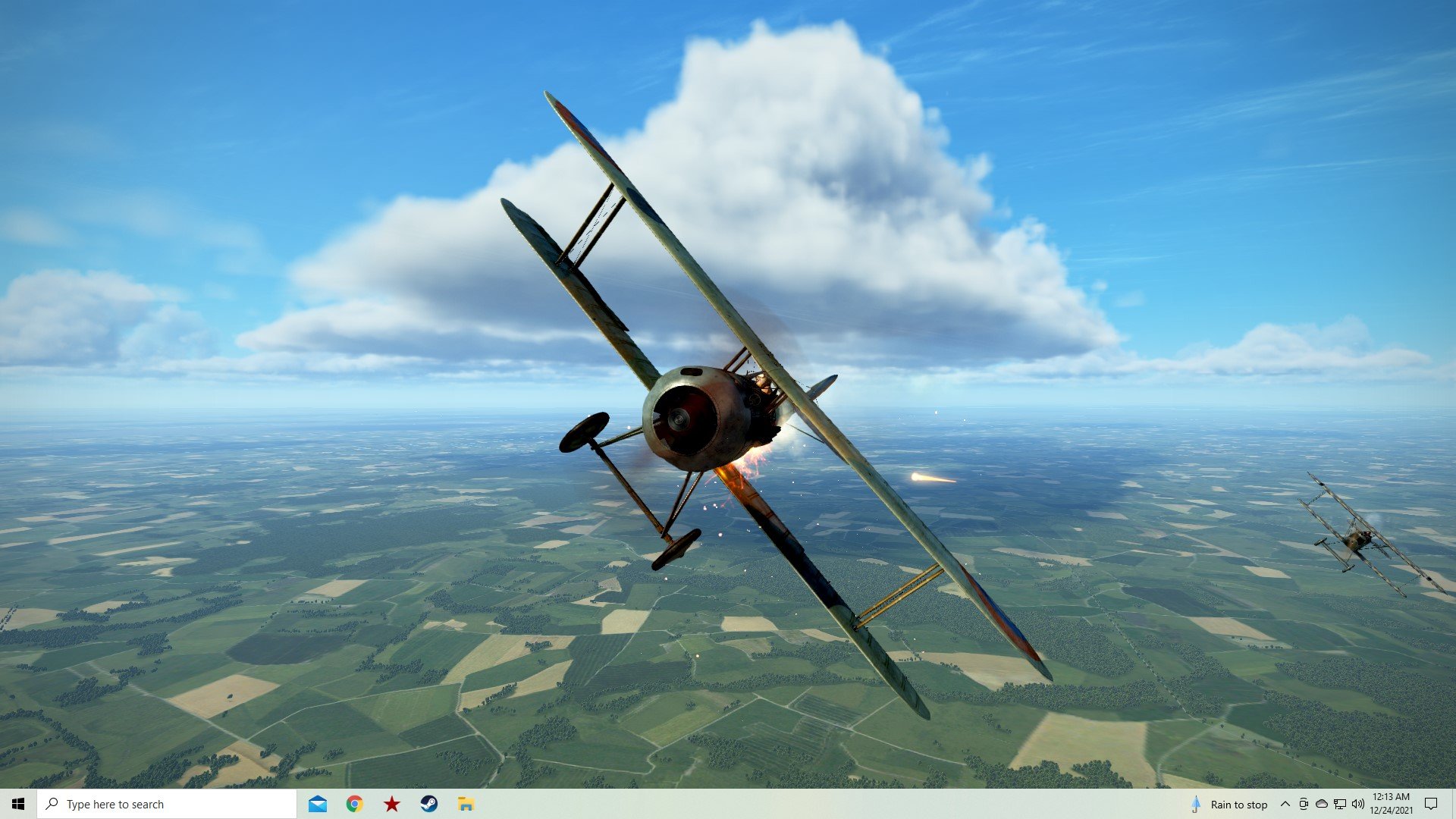
Task: Open the OneDrive cloud tray icon
Action: point(1322,804)
